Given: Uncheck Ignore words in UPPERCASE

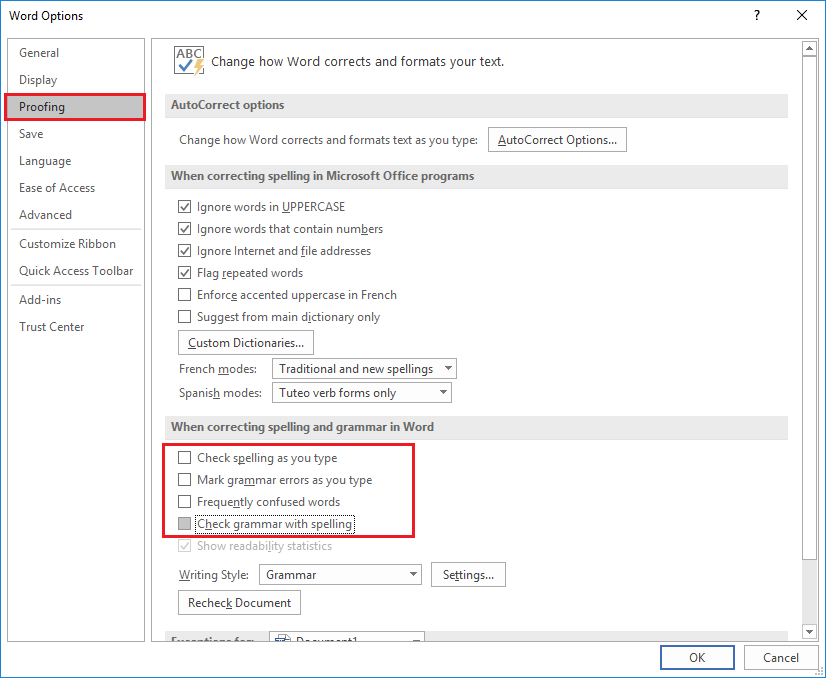Looking at the screenshot, I should tap(184, 207).
